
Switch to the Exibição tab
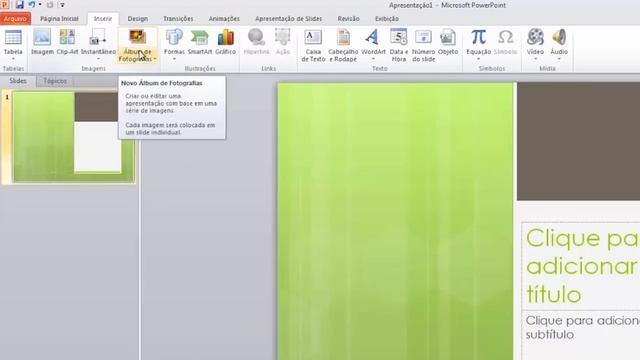pos(387,19)
